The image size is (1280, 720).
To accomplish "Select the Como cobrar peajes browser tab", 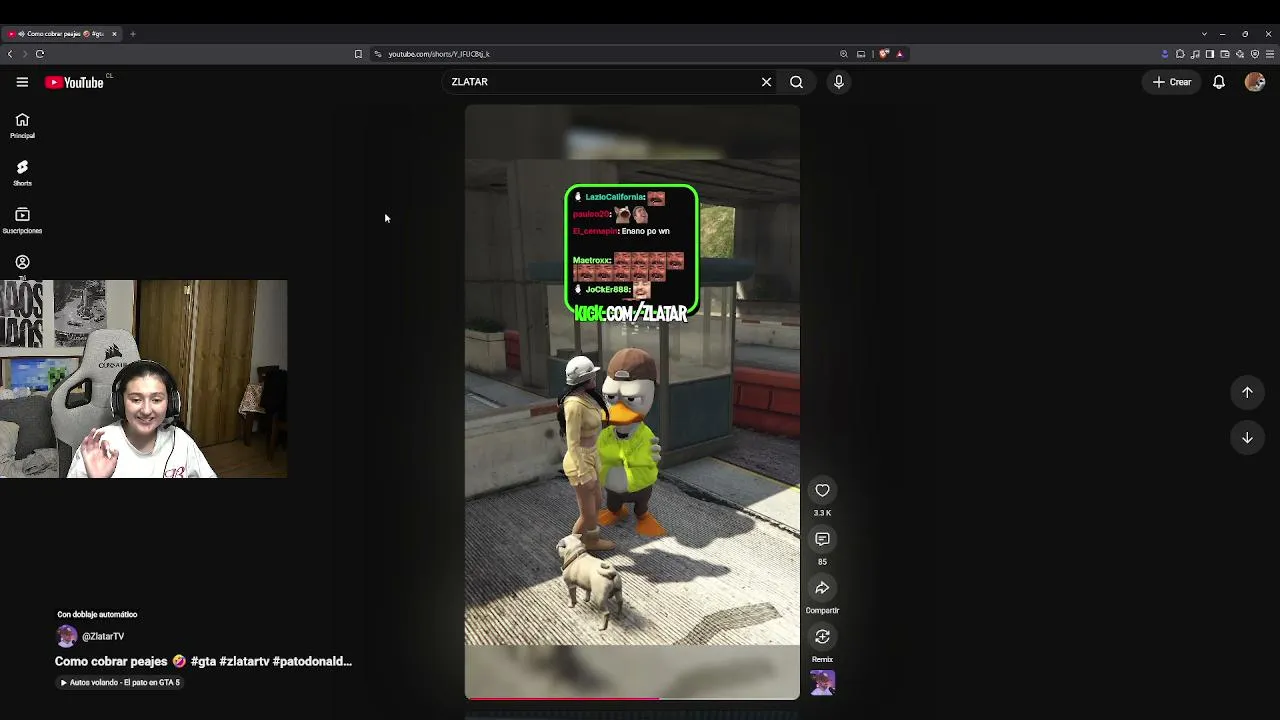I will click(62, 34).
